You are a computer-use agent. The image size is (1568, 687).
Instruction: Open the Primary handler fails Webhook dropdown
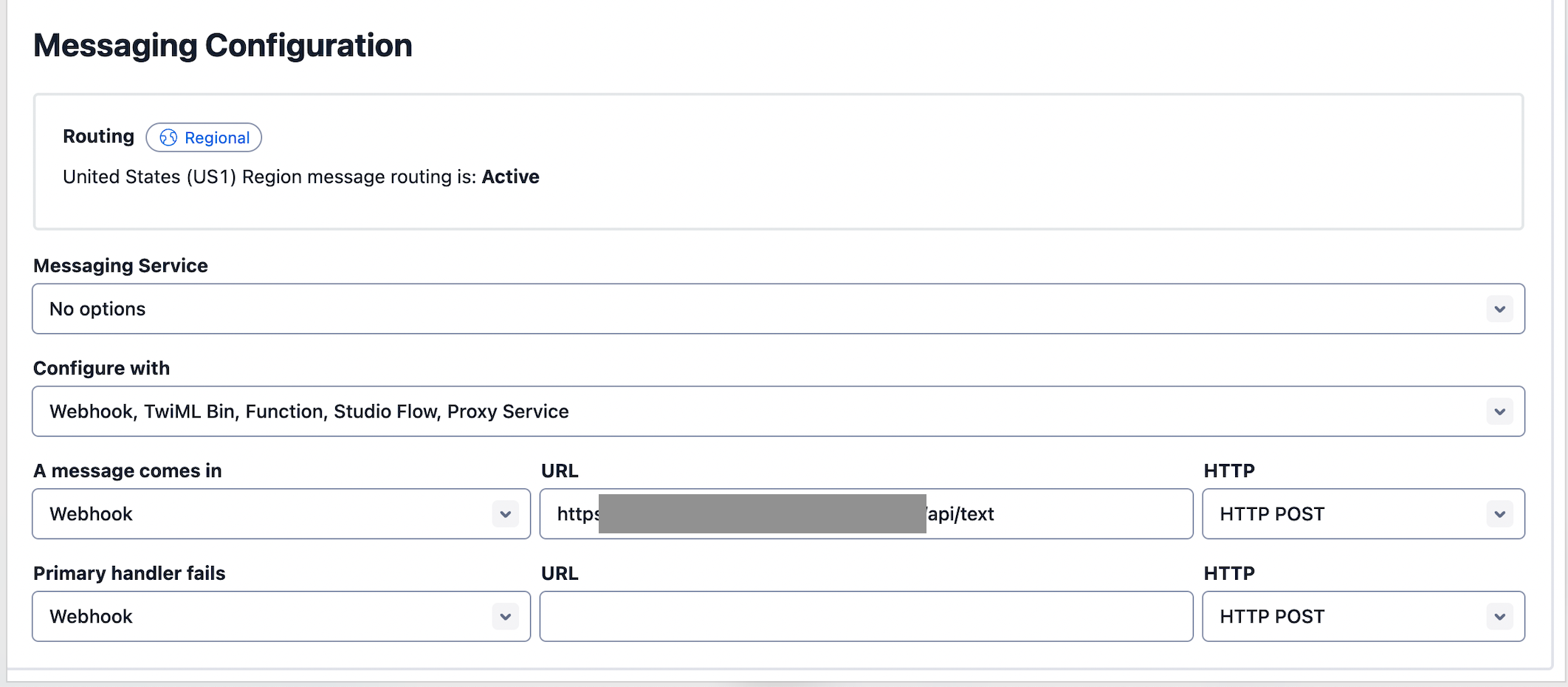(x=266, y=617)
